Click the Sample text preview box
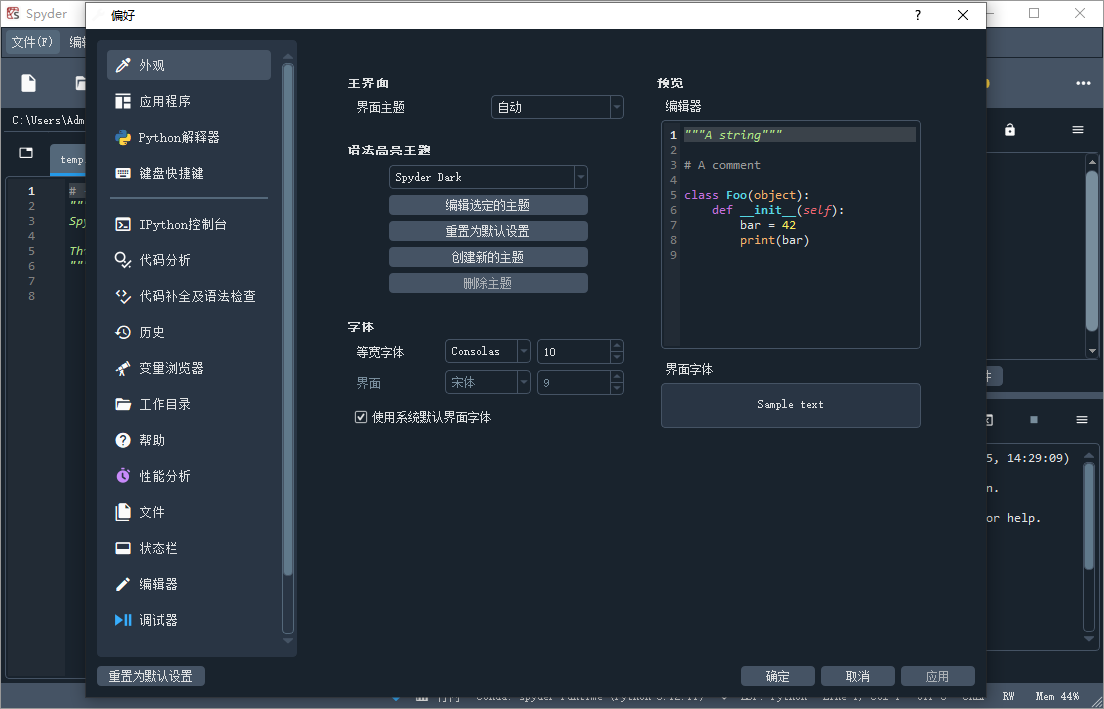 click(791, 405)
